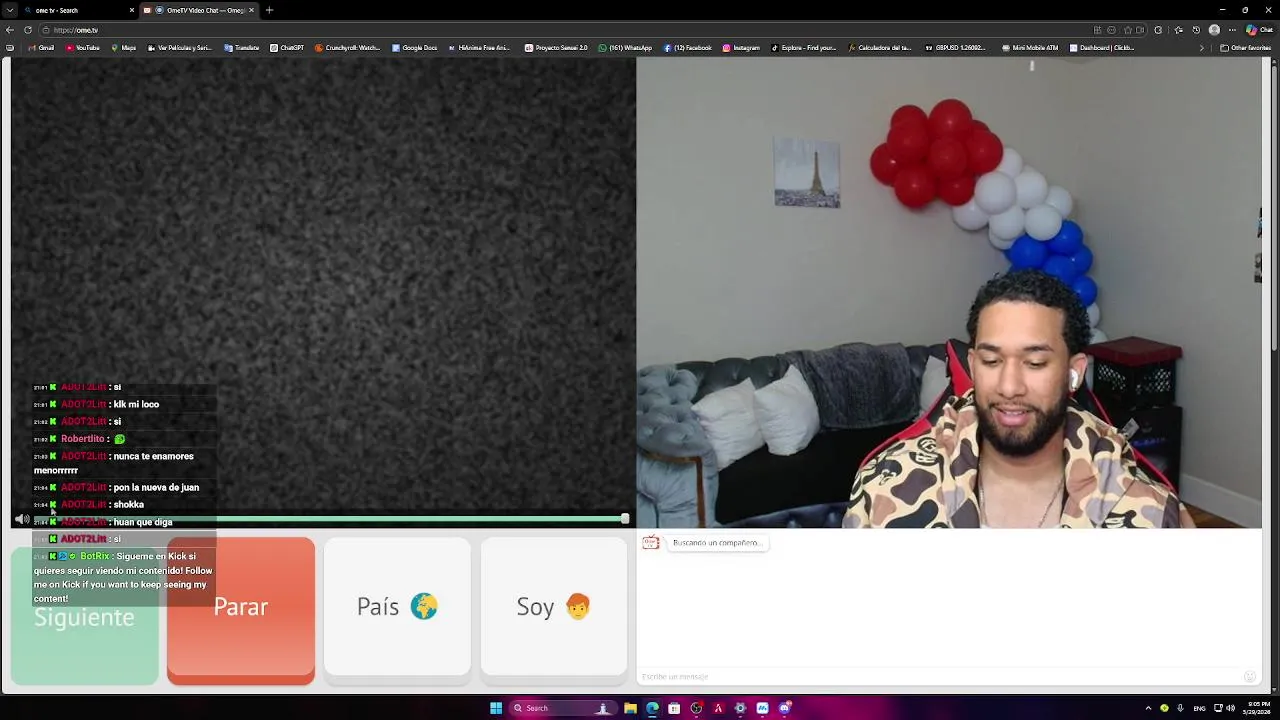Image resolution: width=1280 pixels, height=720 pixels.
Task: Open the Facebook bookmark
Action: pyautogui.click(x=687, y=47)
